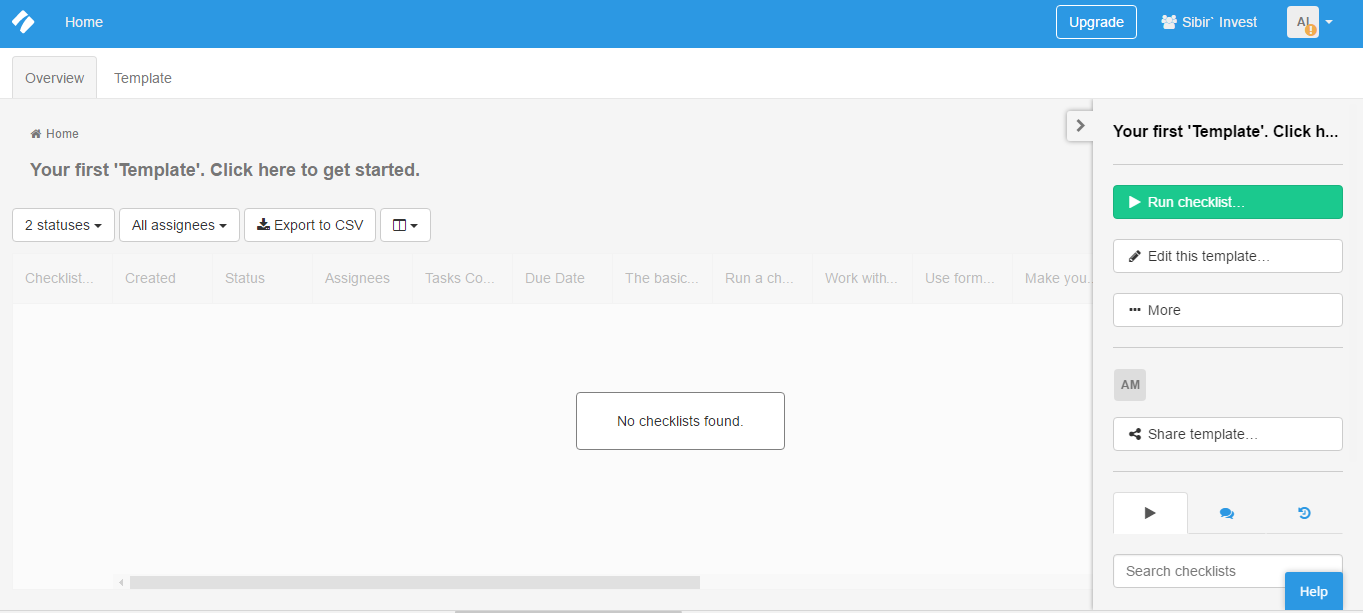
Task: Click the green Run checklist button
Action: click(x=1228, y=202)
